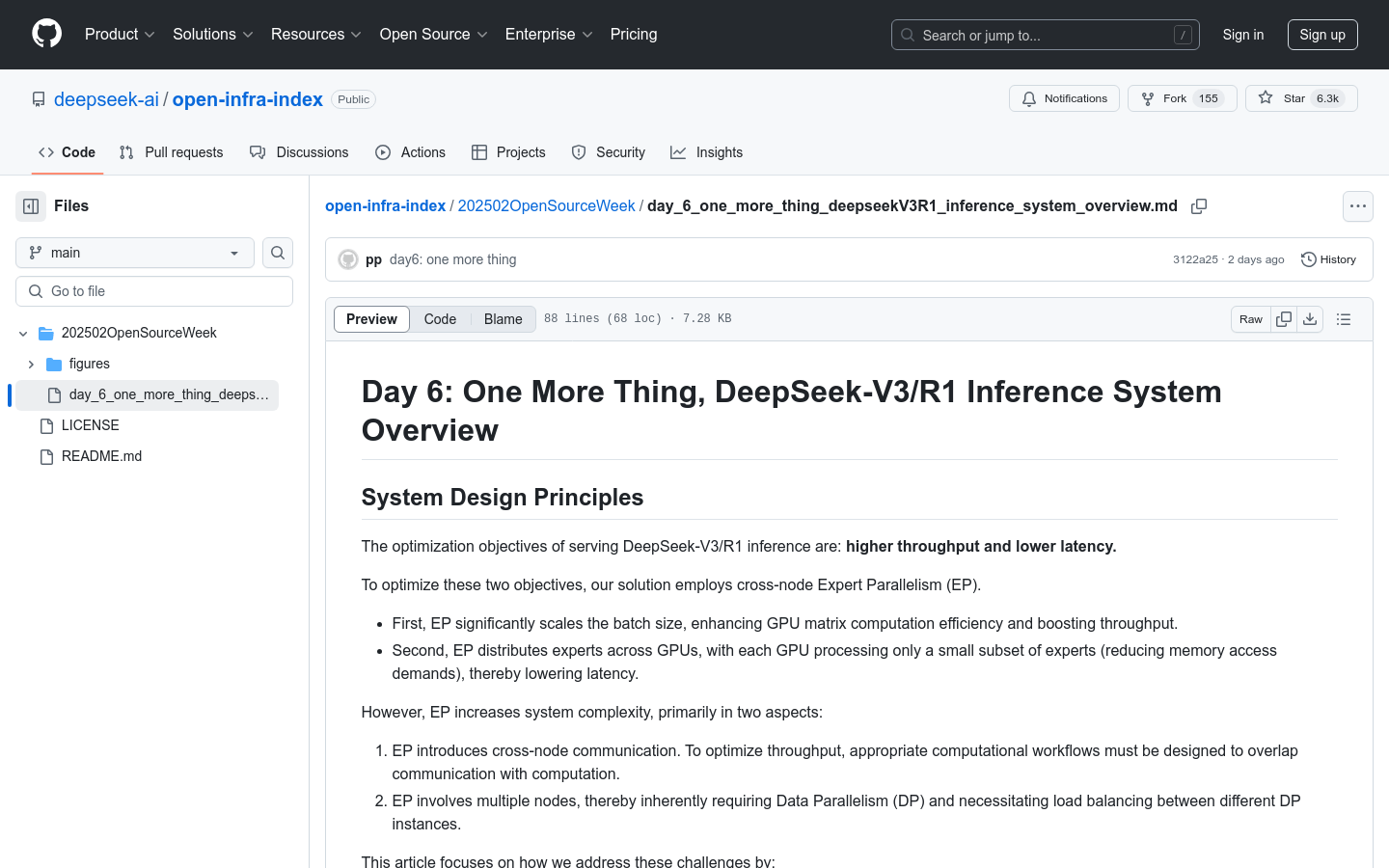1389x868 pixels.
Task: Click the Sign in link
Action: point(1243,35)
